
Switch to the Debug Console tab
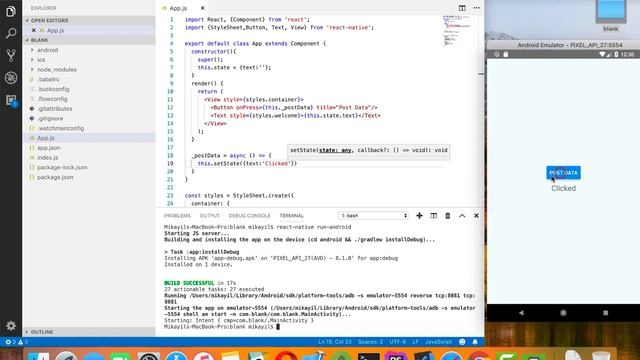pyautogui.click(x=249, y=216)
